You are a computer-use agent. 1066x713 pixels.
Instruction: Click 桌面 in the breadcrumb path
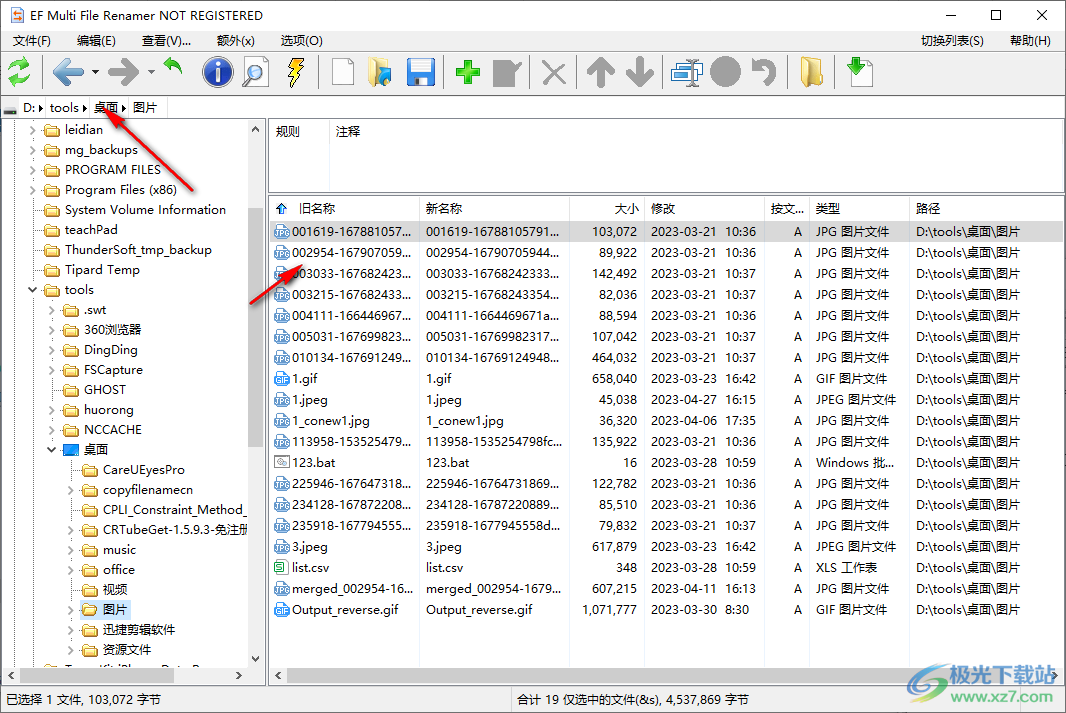click(x=106, y=107)
